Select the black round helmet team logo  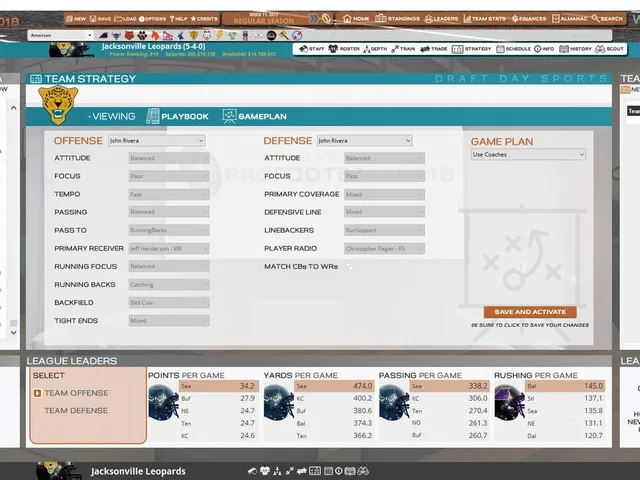(271, 36)
